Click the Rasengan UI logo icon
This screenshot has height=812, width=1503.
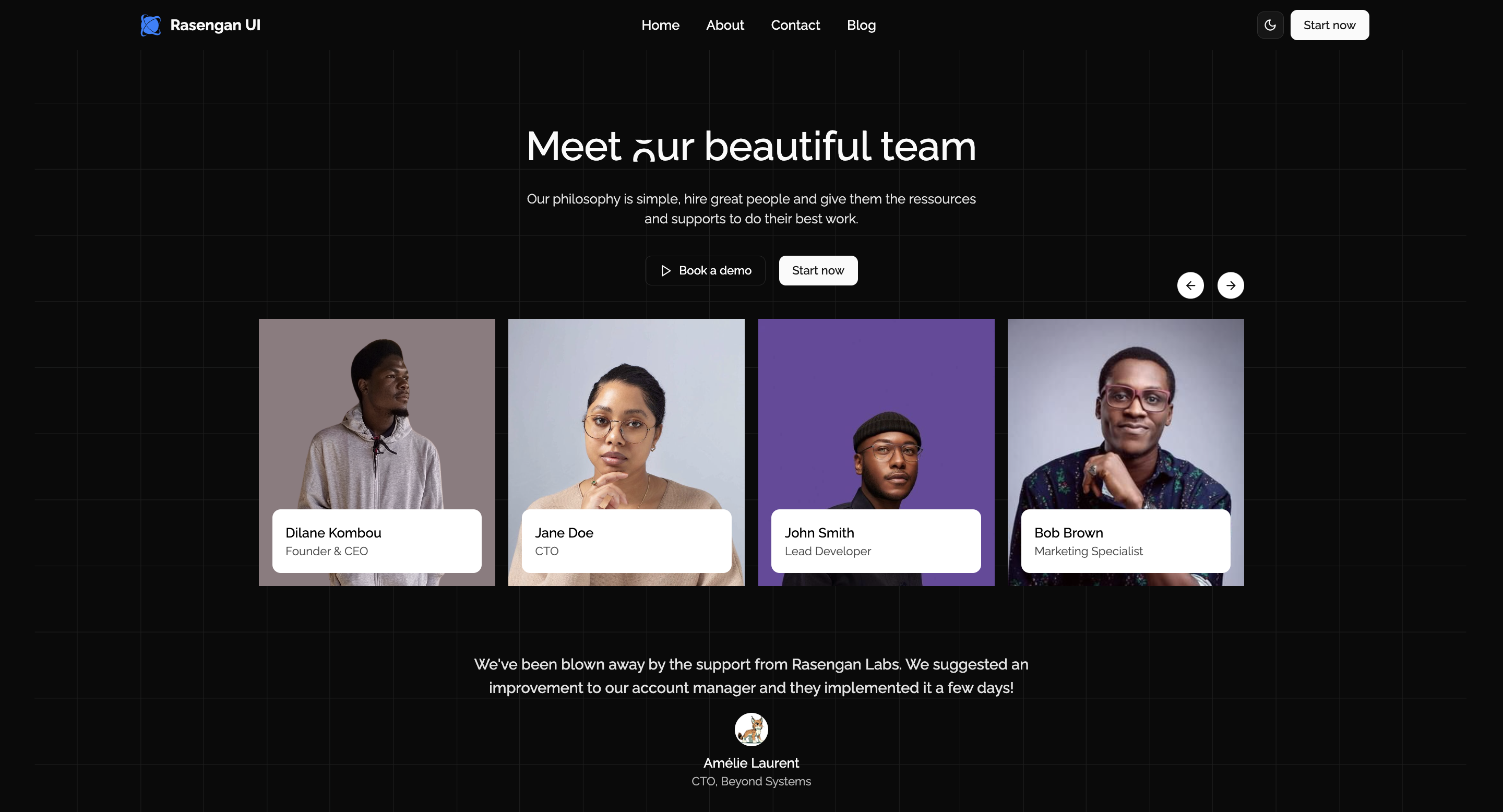click(x=150, y=25)
